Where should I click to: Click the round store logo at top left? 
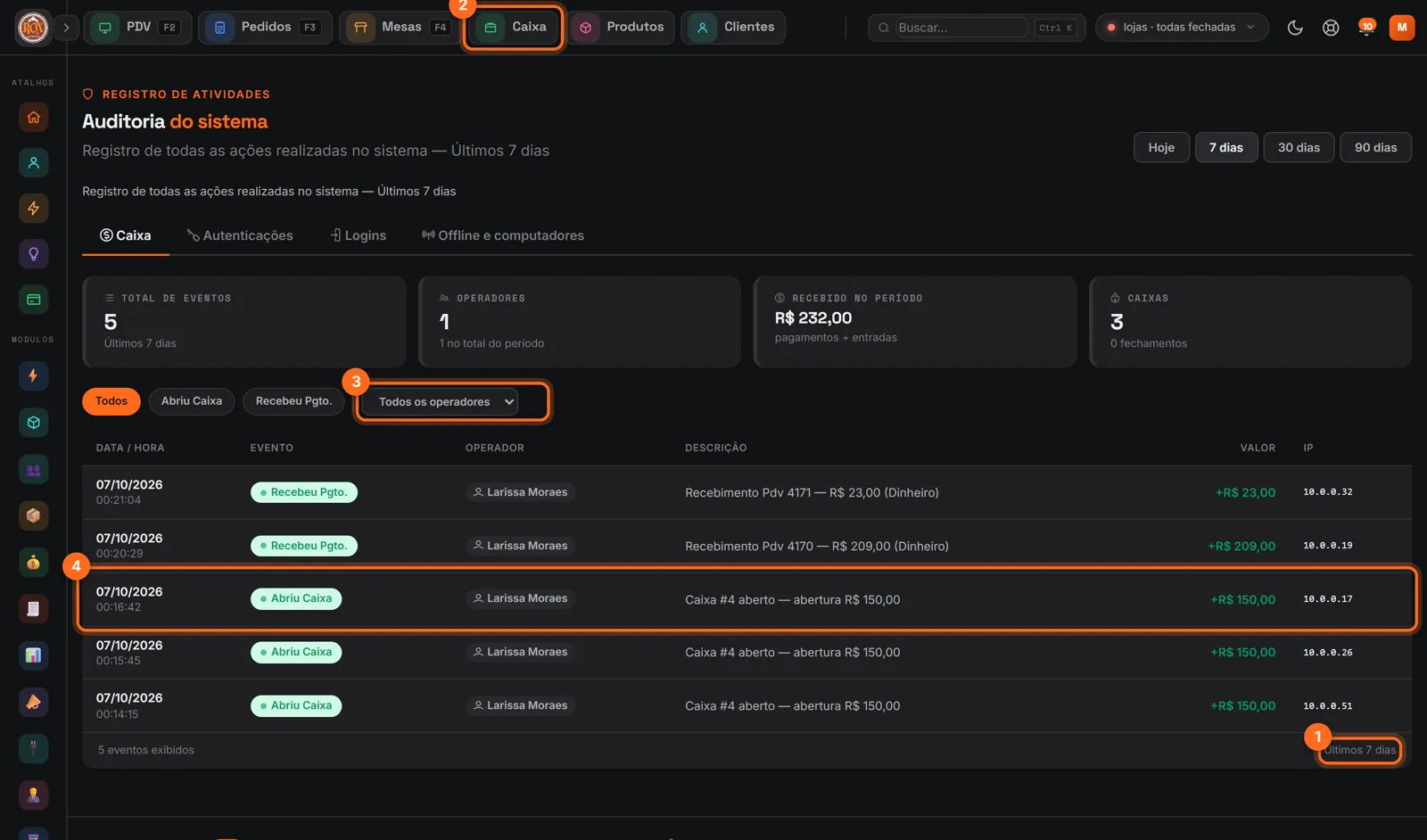click(33, 28)
